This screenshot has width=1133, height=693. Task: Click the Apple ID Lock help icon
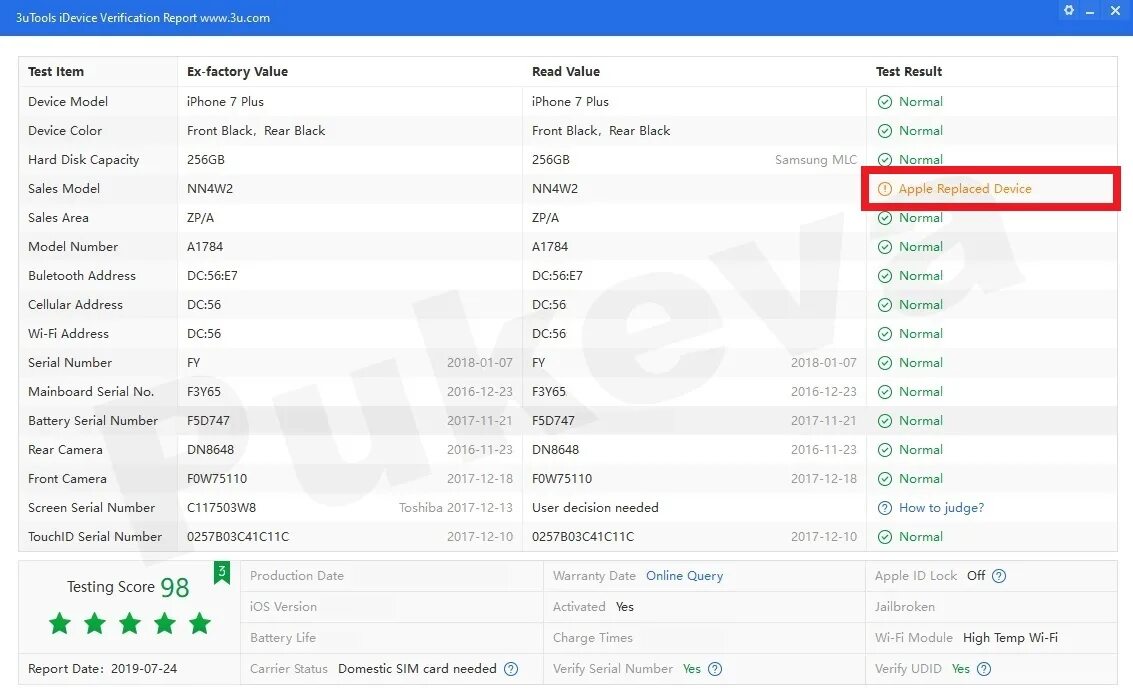(x=999, y=576)
